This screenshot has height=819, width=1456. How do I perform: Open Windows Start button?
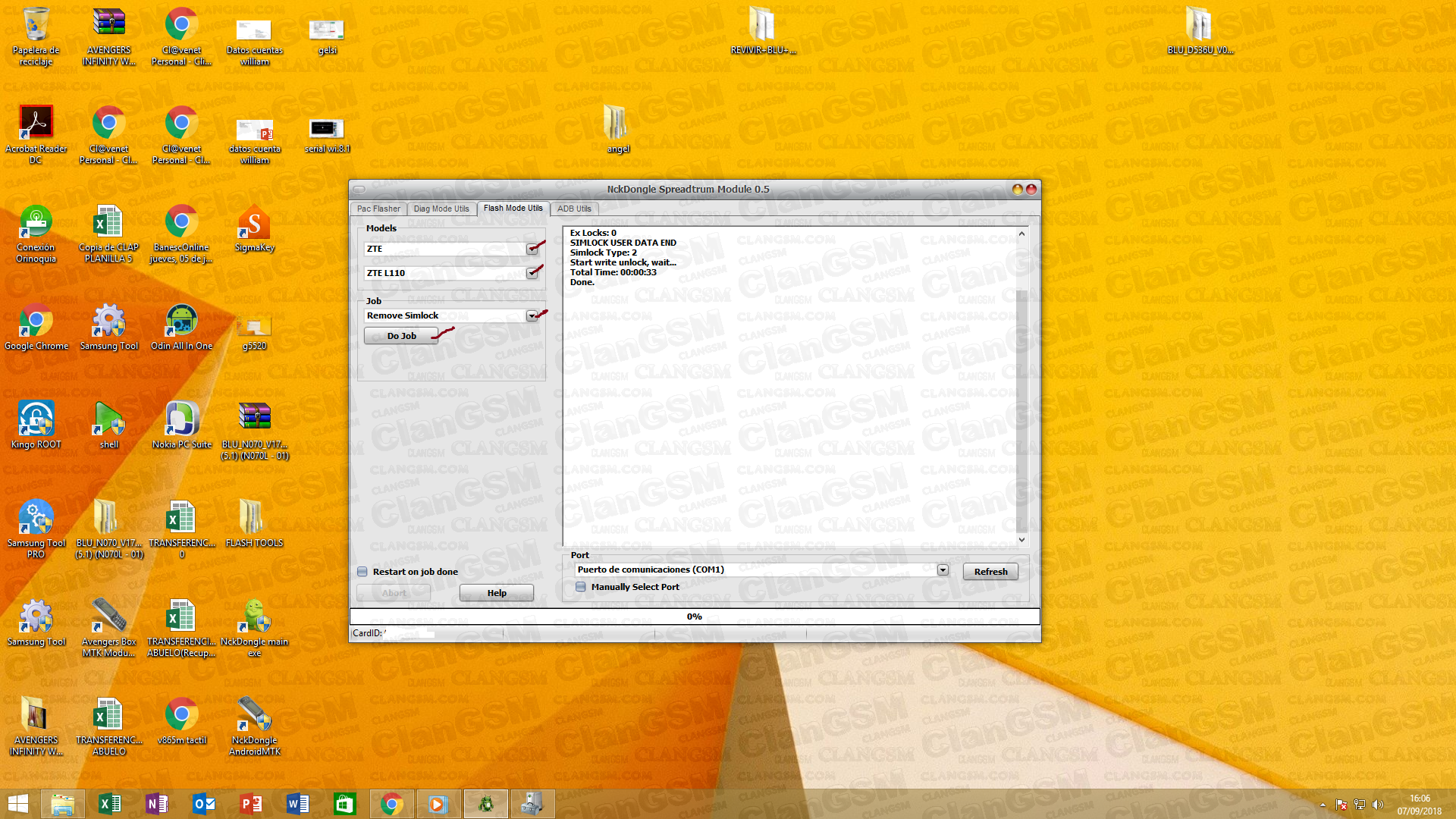click(x=18, y=804)
